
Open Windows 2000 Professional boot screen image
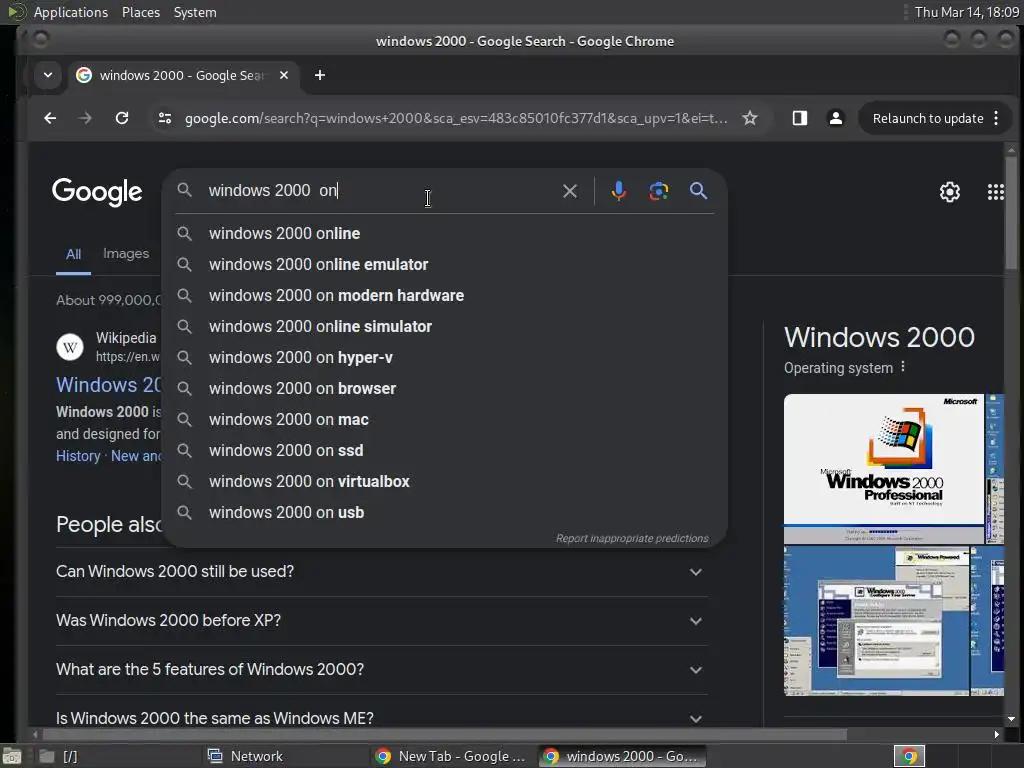pyautogui.click(x=884, y=468)
